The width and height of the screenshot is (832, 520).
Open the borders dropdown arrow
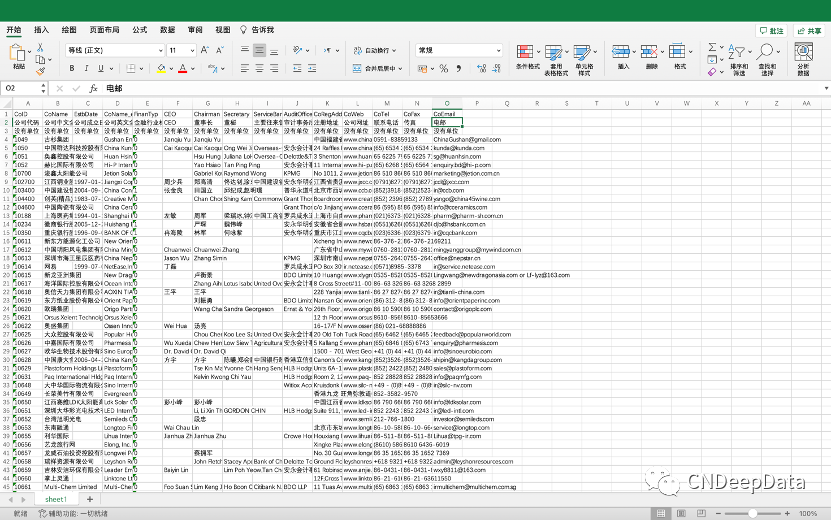point(142,68)
